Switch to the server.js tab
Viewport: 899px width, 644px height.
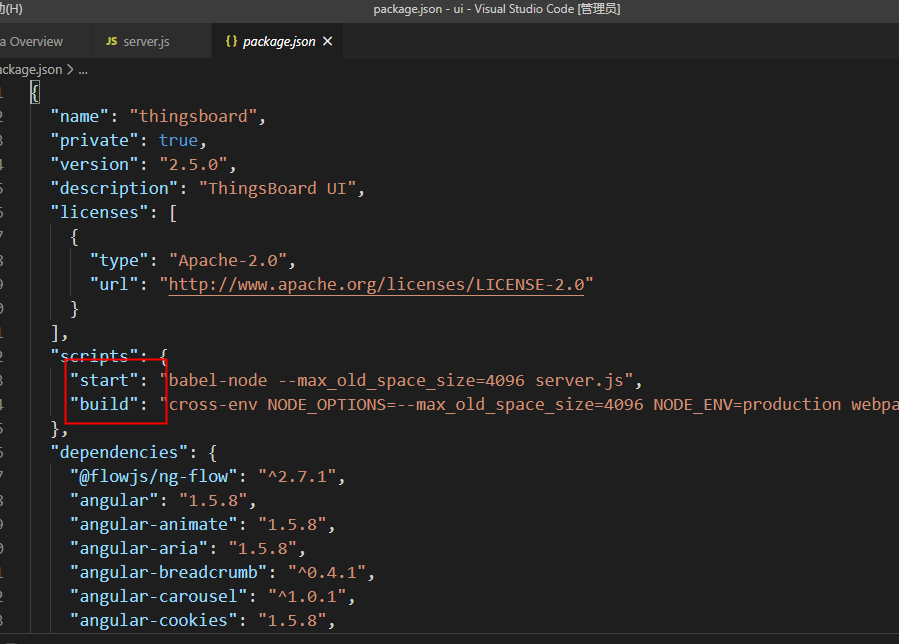click(x=146, y=41)
